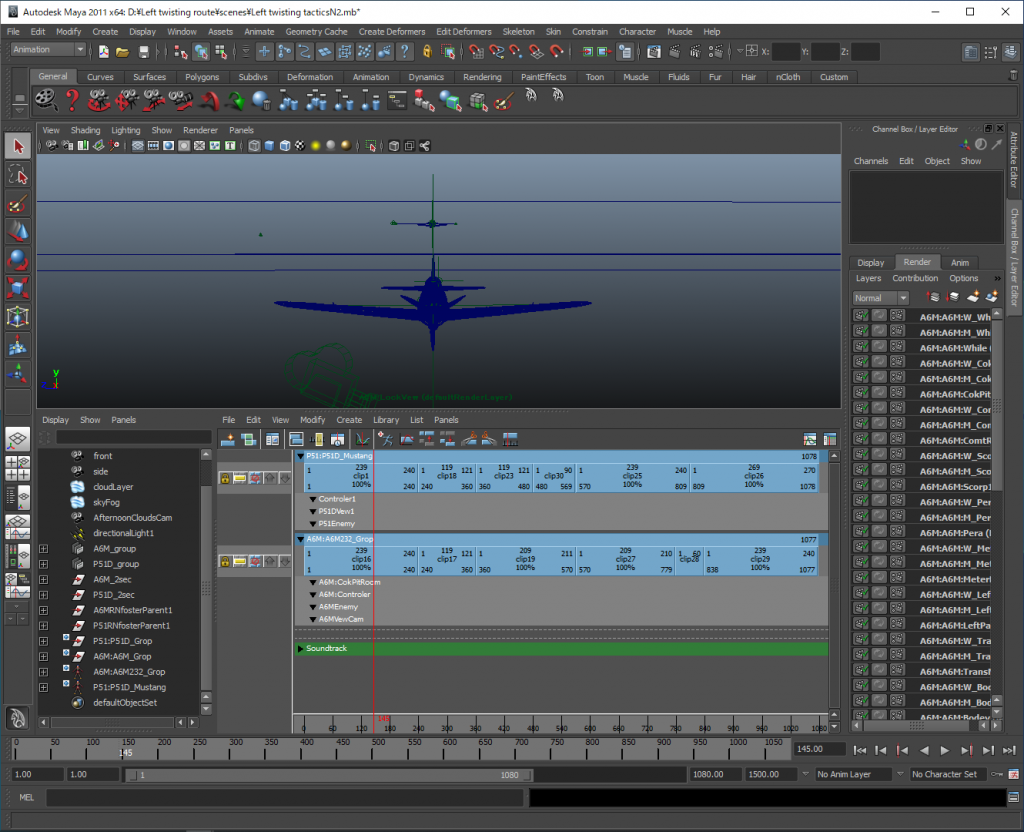1024x832 pixels.
Task: Go to the end of playback range
Action: [x=1009, y=750]
